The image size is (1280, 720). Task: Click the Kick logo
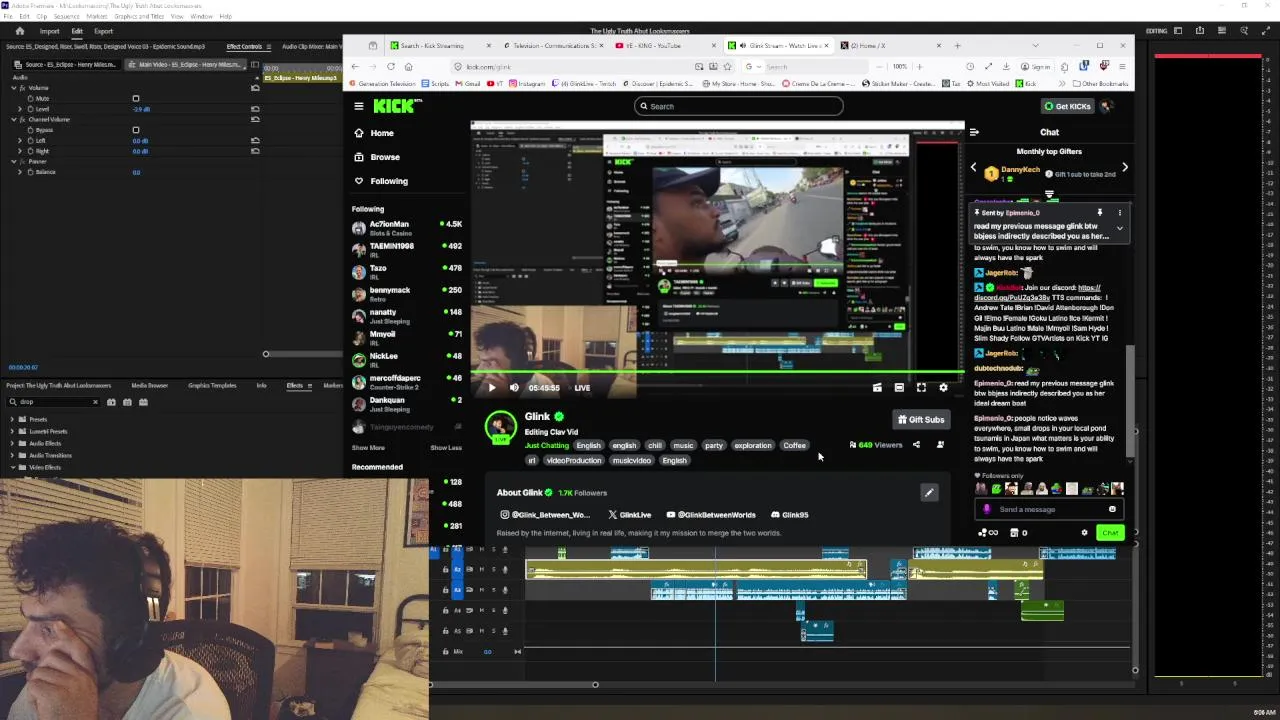[393, 106]
